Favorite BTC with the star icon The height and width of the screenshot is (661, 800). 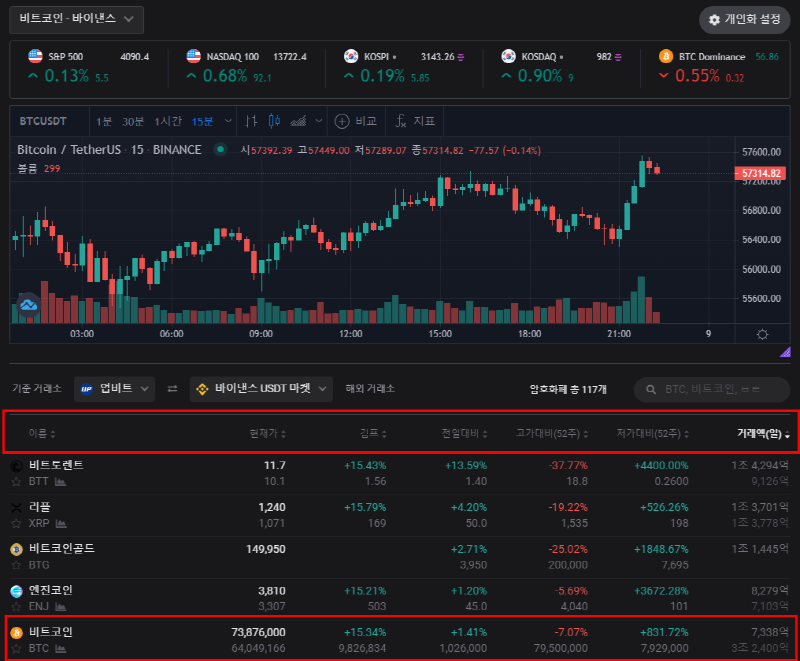tap(16, 649)
